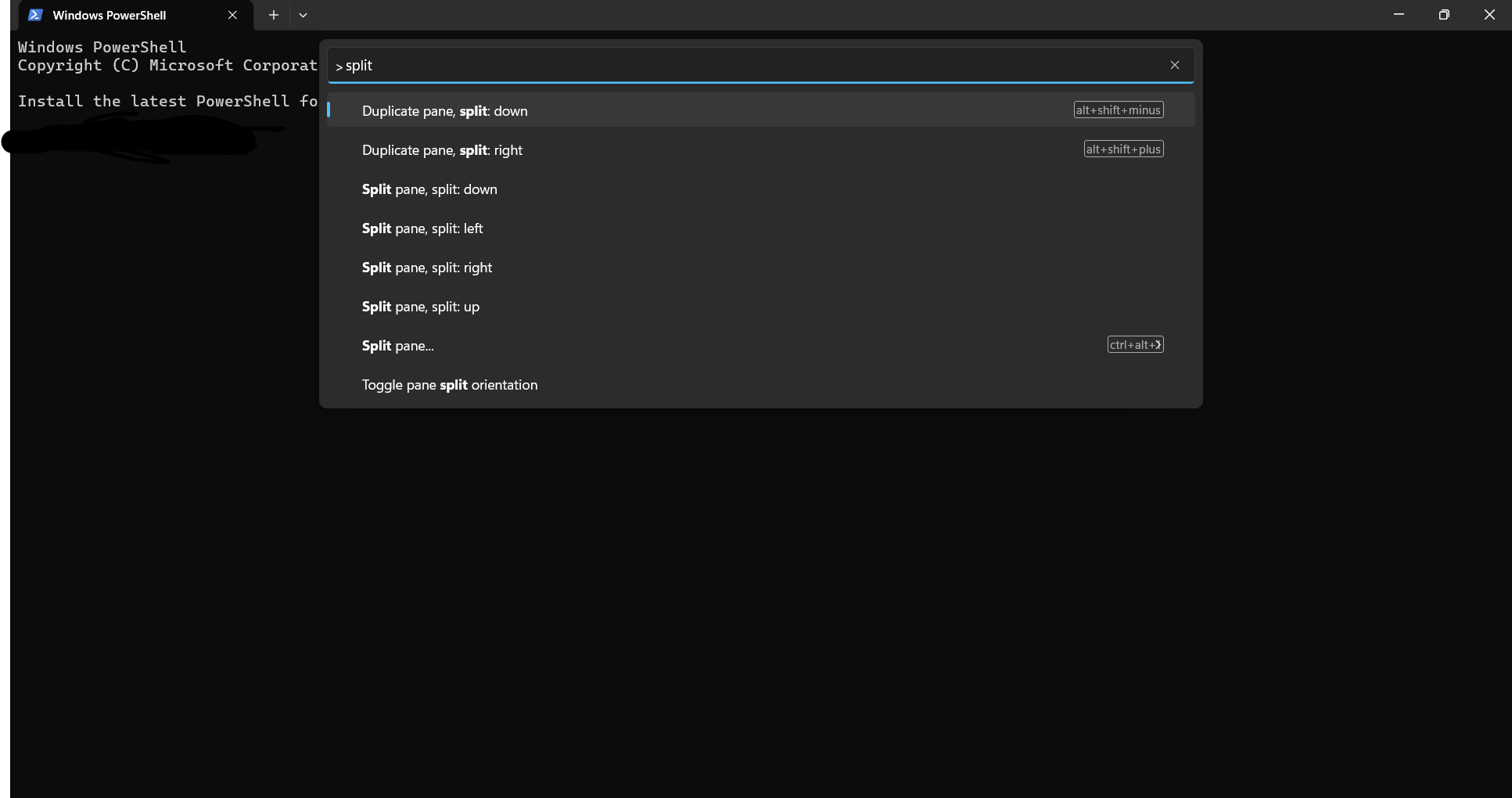
Task: Clear the command palette search text
Action: click(x=1174, y=65)
